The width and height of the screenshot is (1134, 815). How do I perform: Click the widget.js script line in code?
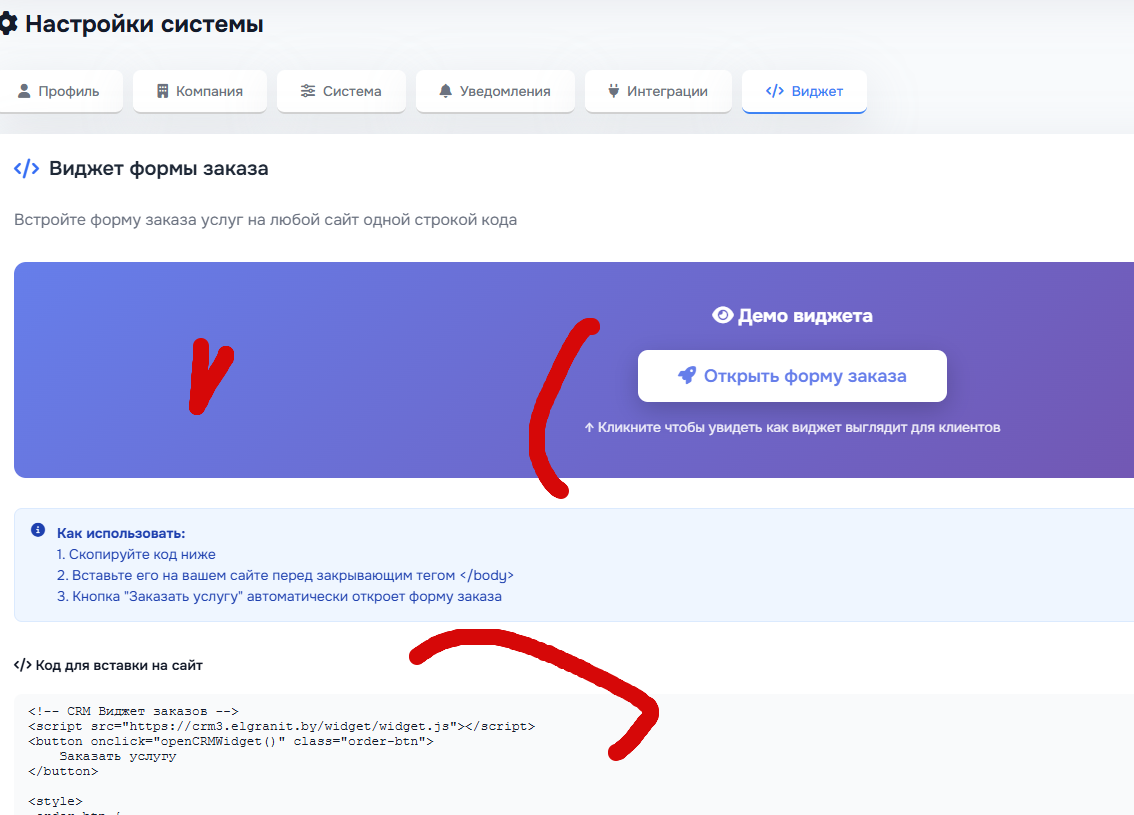[x=281, y=726]
